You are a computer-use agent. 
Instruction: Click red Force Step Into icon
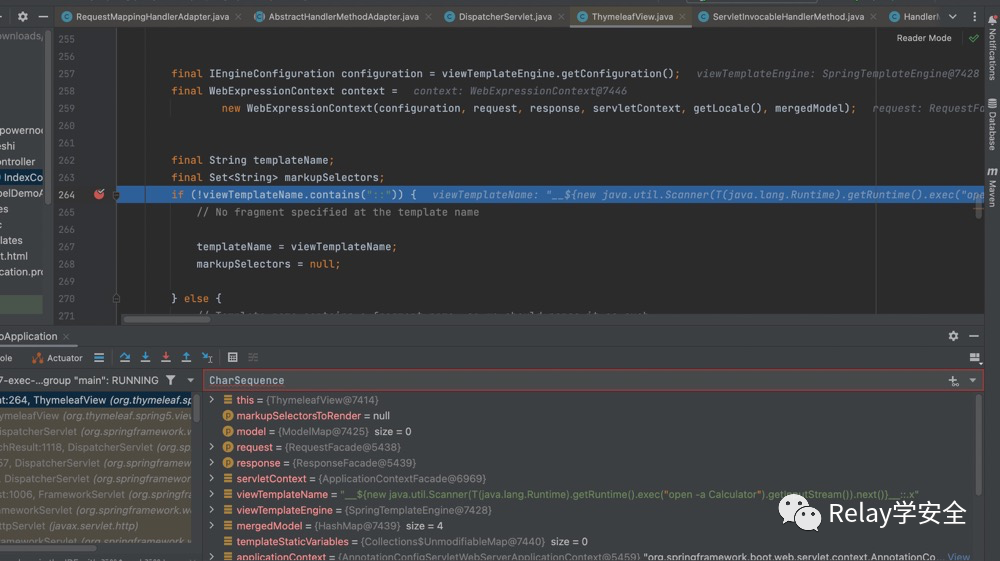coord(166,358)
